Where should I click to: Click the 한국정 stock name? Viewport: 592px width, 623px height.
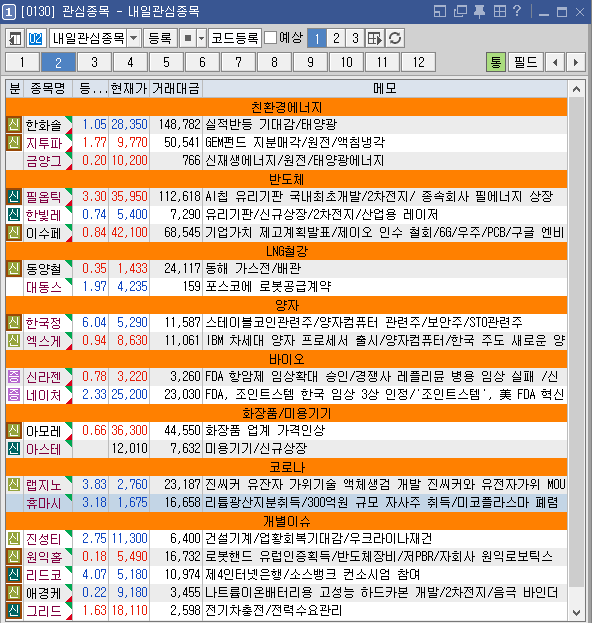tap(44, 323)
